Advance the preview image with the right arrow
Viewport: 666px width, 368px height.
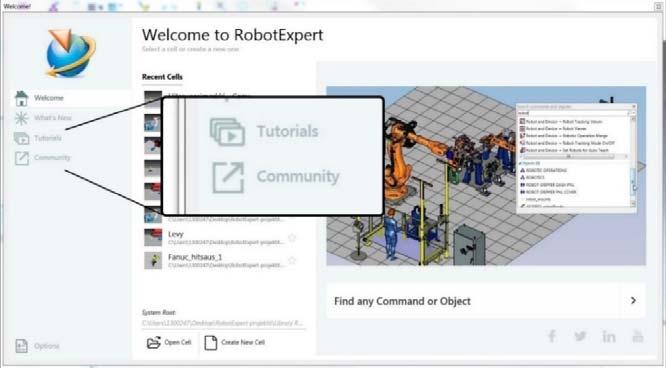(641, 167)
